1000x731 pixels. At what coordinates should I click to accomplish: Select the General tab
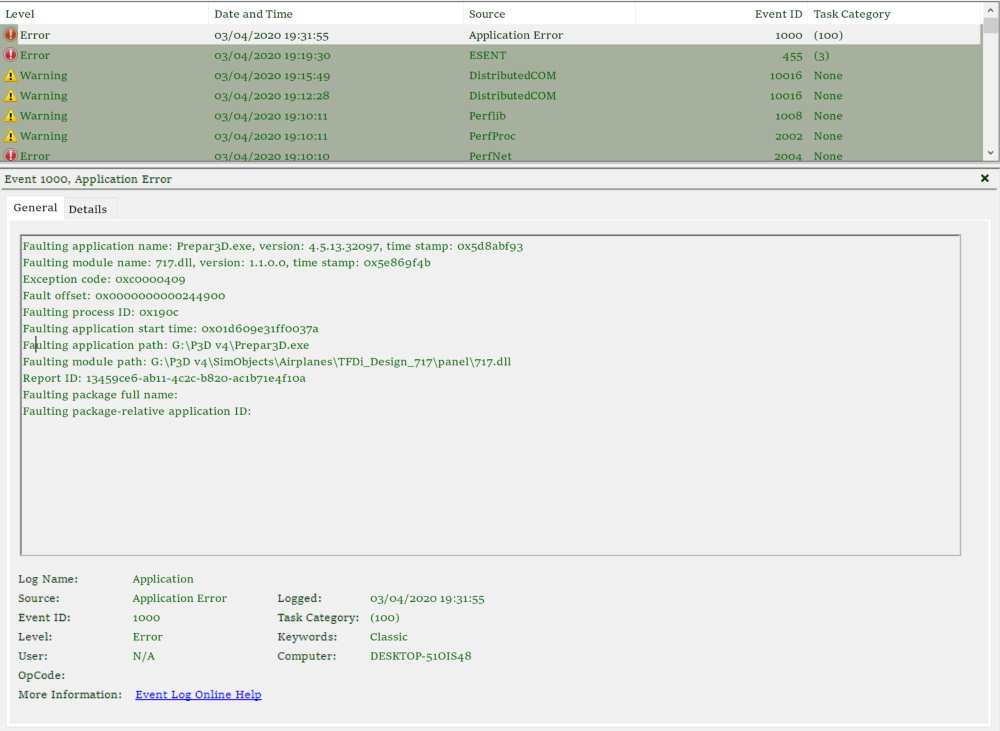coord(35,207)
